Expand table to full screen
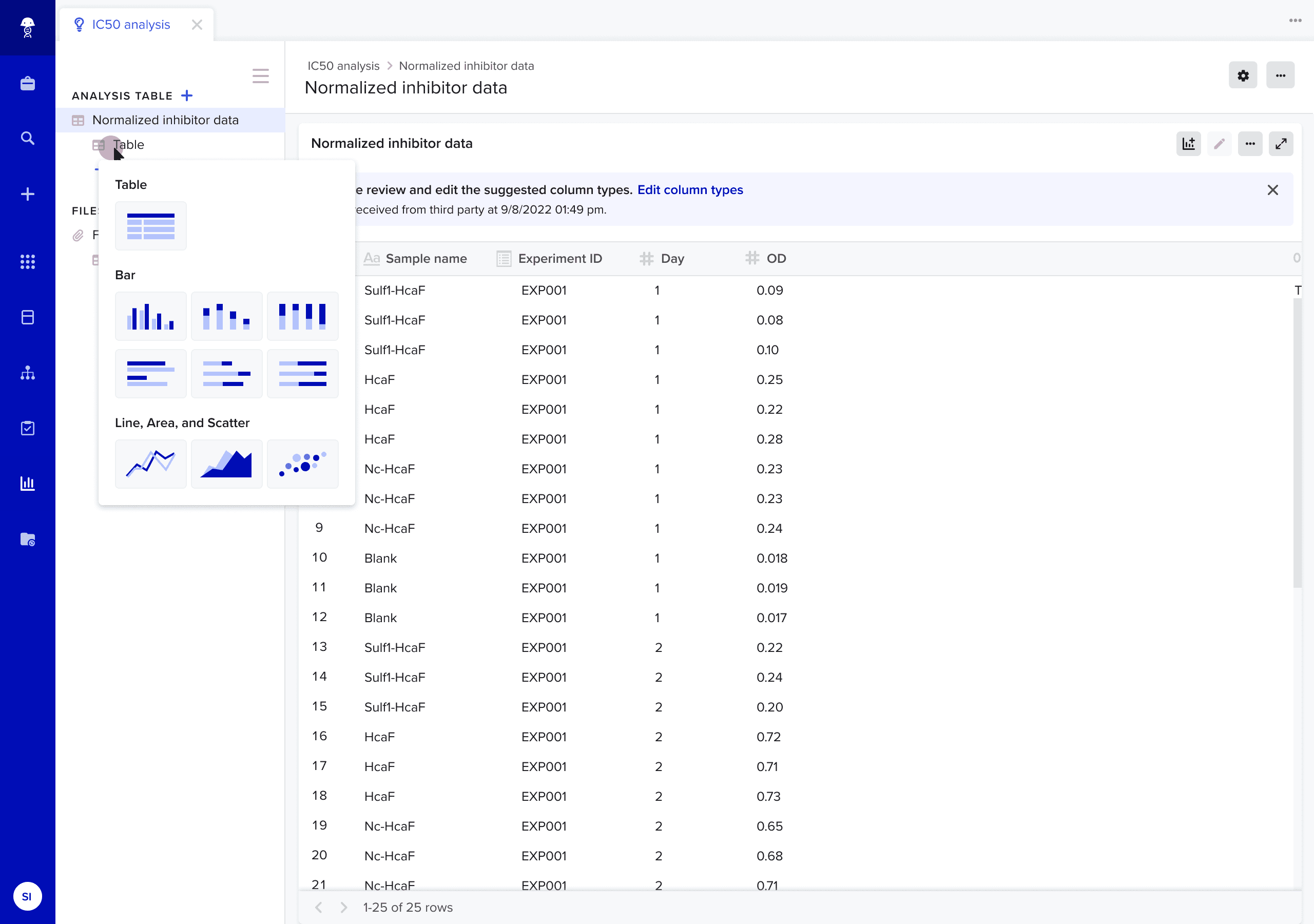The image size is (1314, 924). [1281, 143]
